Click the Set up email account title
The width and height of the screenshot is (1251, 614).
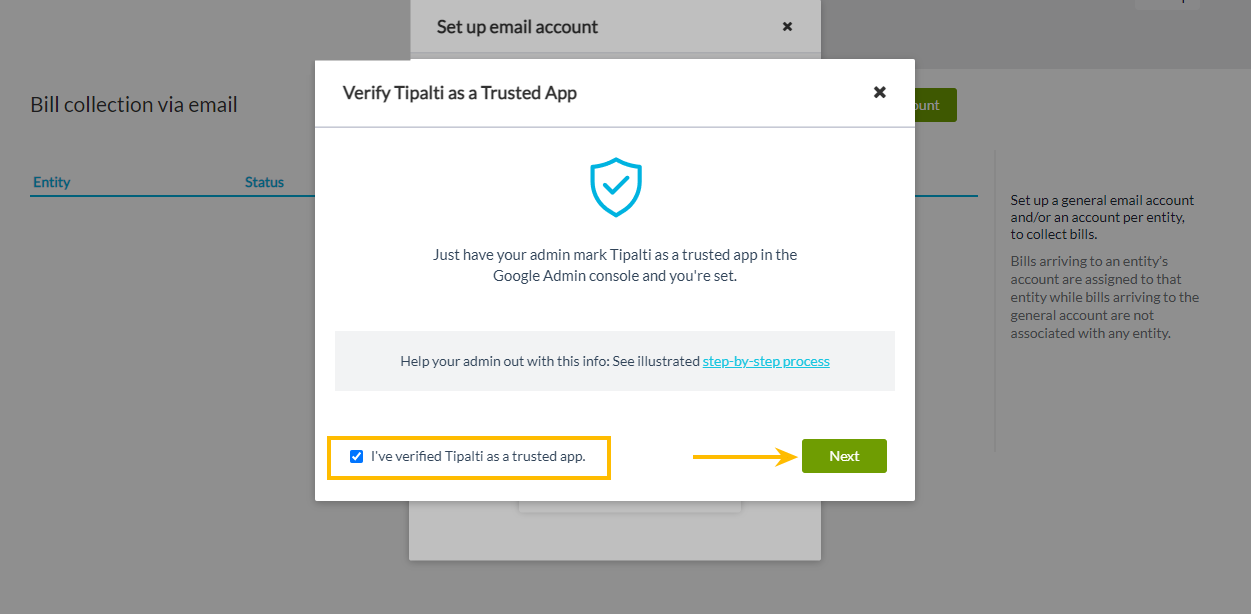pos(517,27)
